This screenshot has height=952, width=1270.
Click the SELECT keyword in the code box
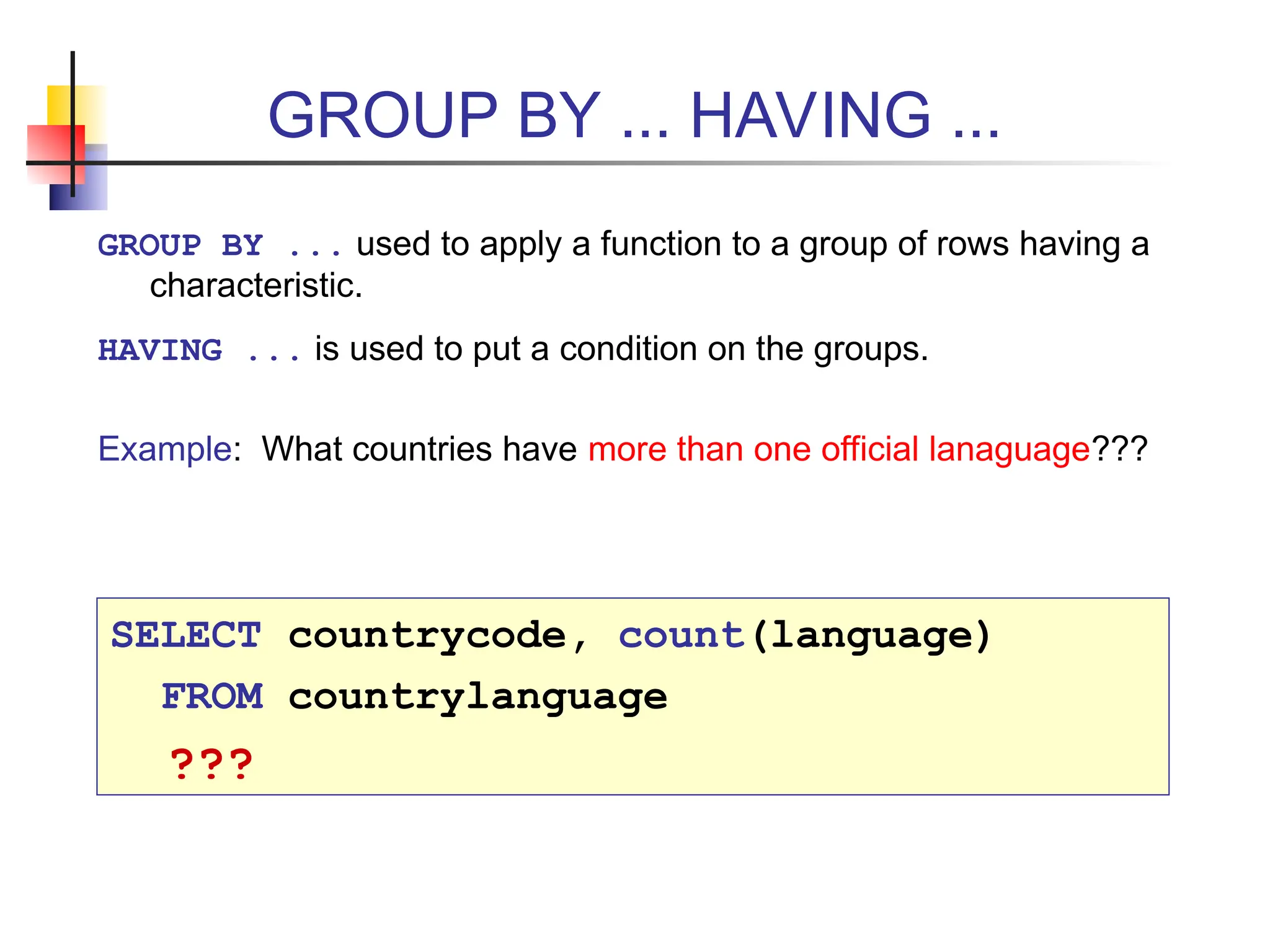pos(186,635)
